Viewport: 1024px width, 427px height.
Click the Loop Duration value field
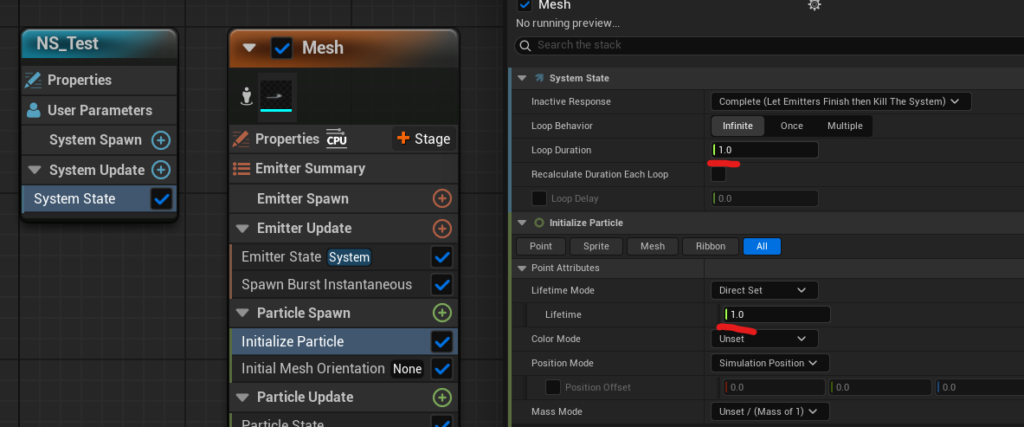point(765,150)
